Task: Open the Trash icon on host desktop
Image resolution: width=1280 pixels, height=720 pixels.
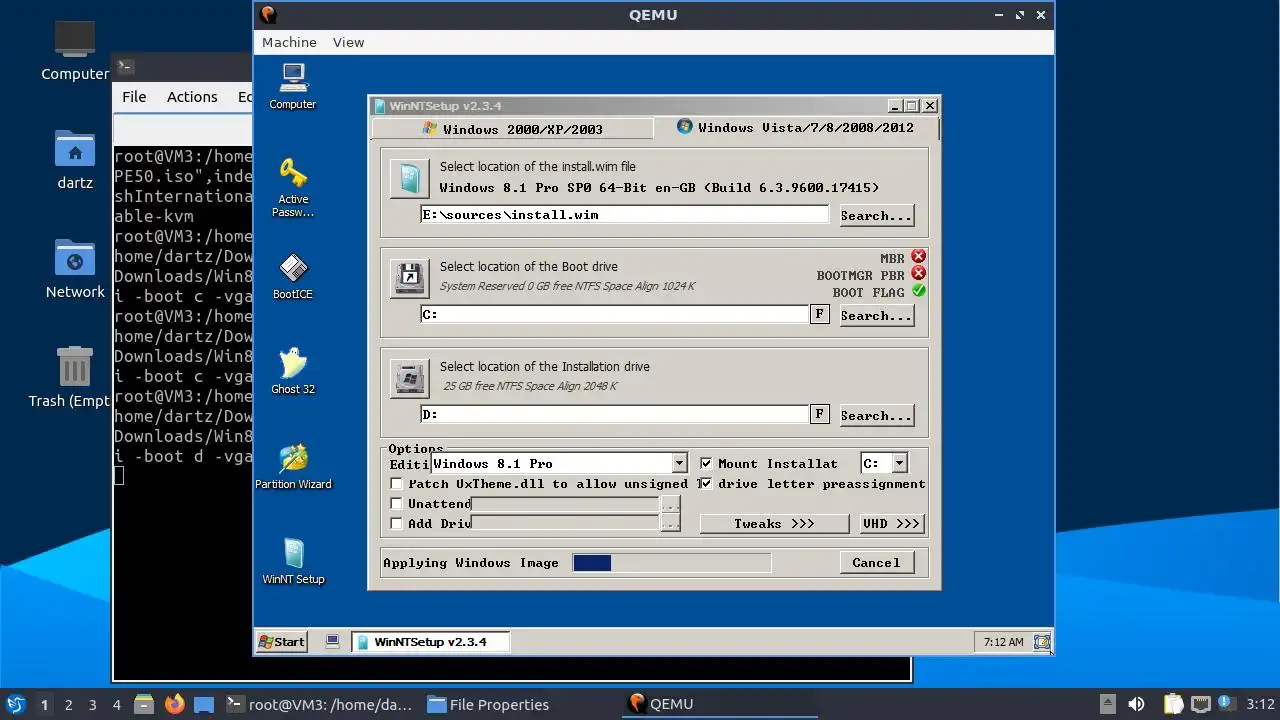Action: pyautogui.click(x=75, y=377)
